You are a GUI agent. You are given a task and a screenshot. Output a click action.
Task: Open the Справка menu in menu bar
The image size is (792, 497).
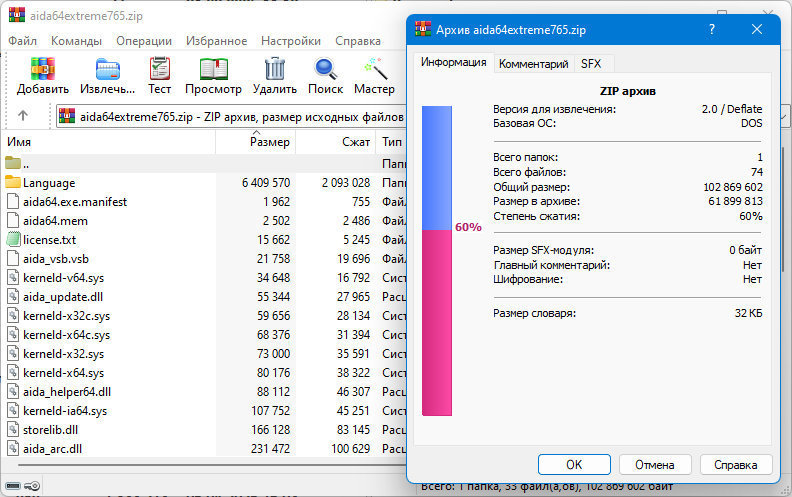pyautogui.click(x=358, y=41)
